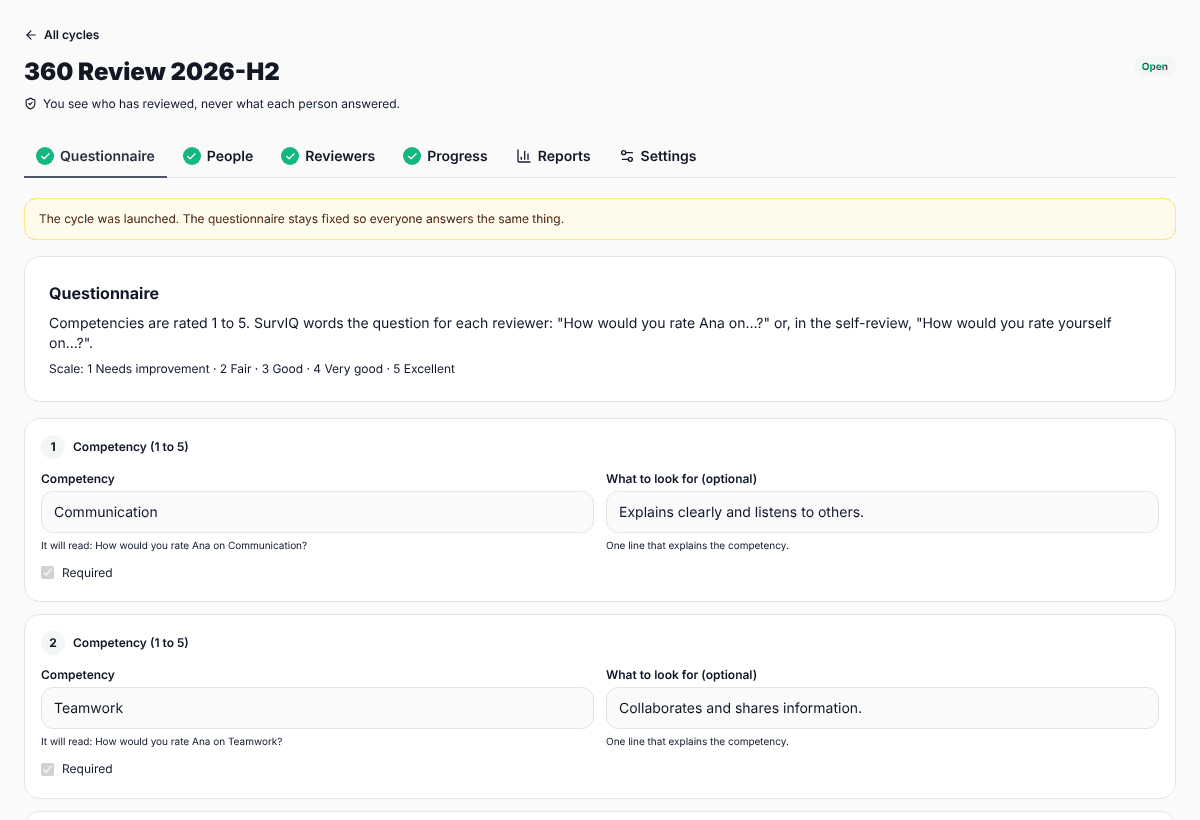Screen dimensions: 1200x820
Task: Click the bar chart icon on Reports tab
Action: tap(523, 156)
